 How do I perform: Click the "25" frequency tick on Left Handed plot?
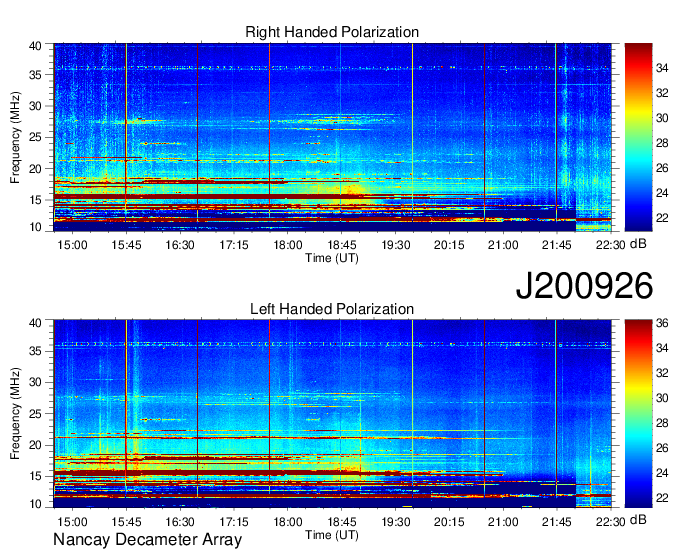35,414
